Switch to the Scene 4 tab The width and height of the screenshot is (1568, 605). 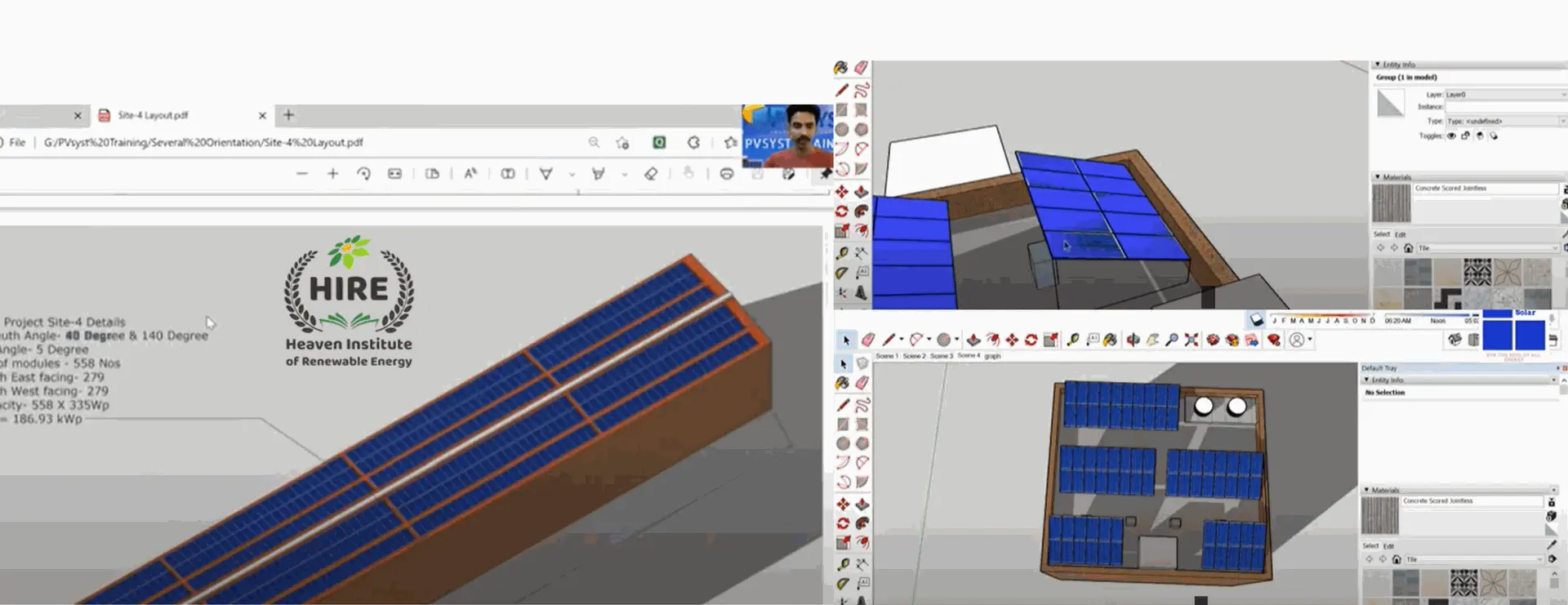coord(969,356)
